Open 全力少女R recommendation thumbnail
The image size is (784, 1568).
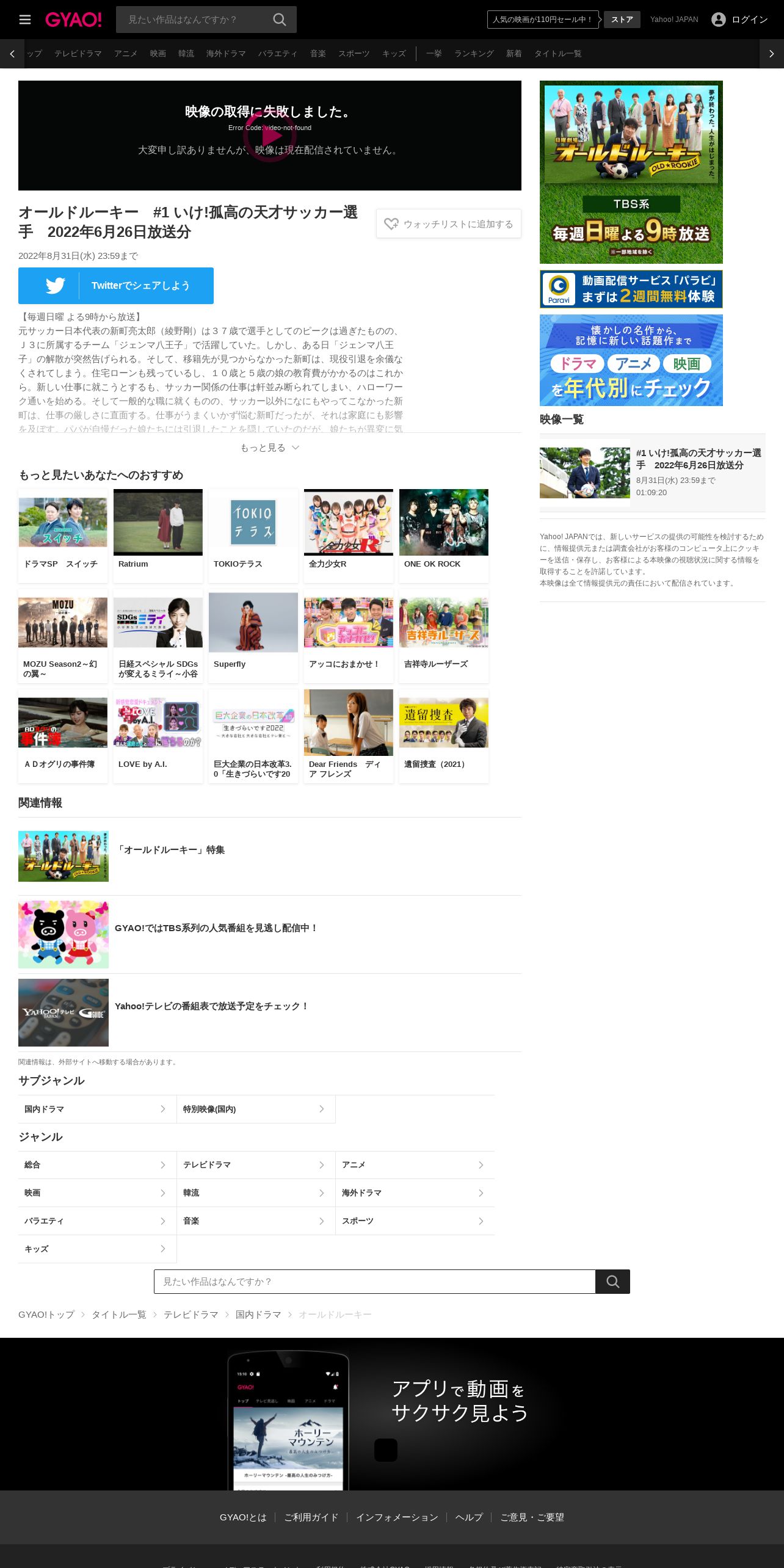(x=349, y=522)
